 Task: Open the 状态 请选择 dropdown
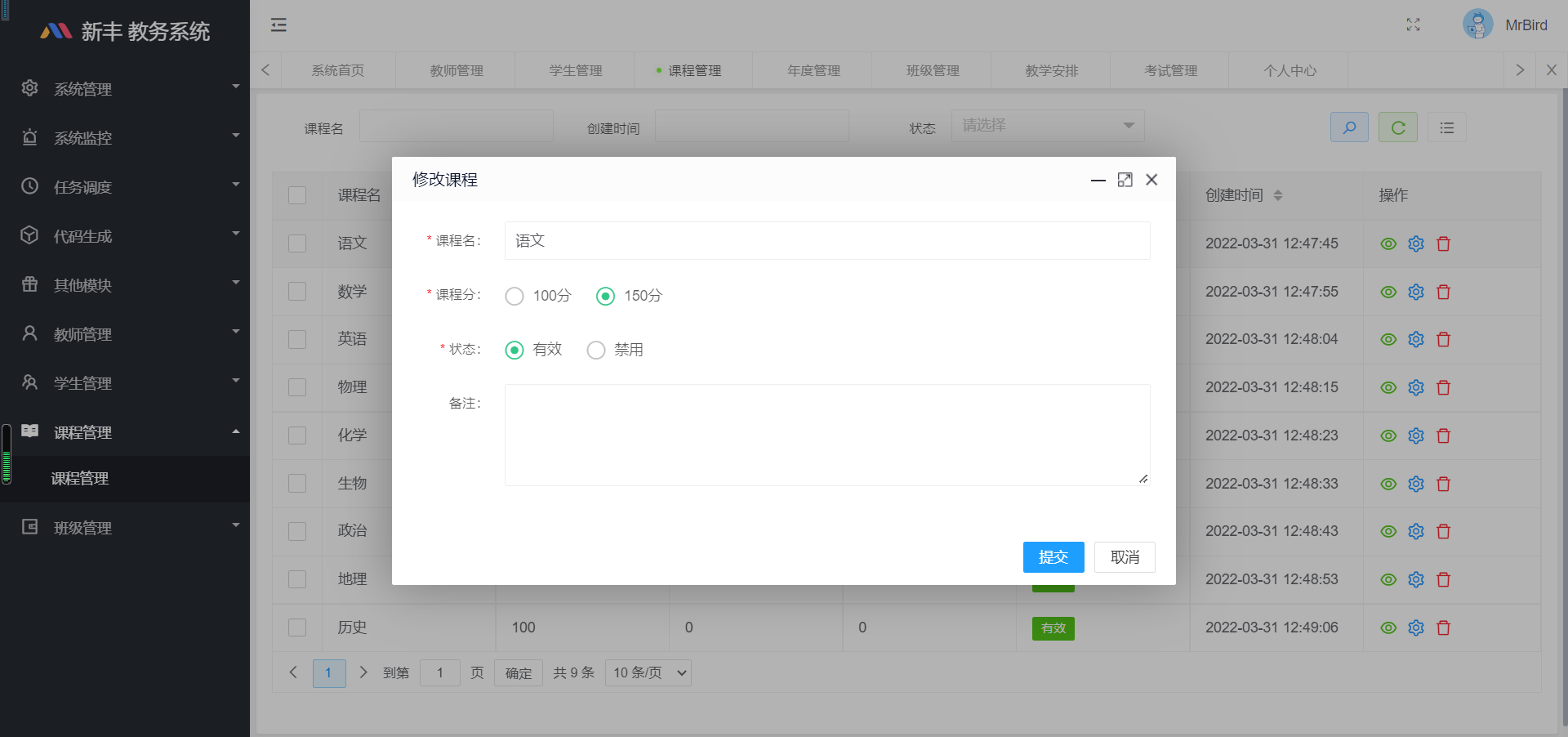pos(1048,126)
